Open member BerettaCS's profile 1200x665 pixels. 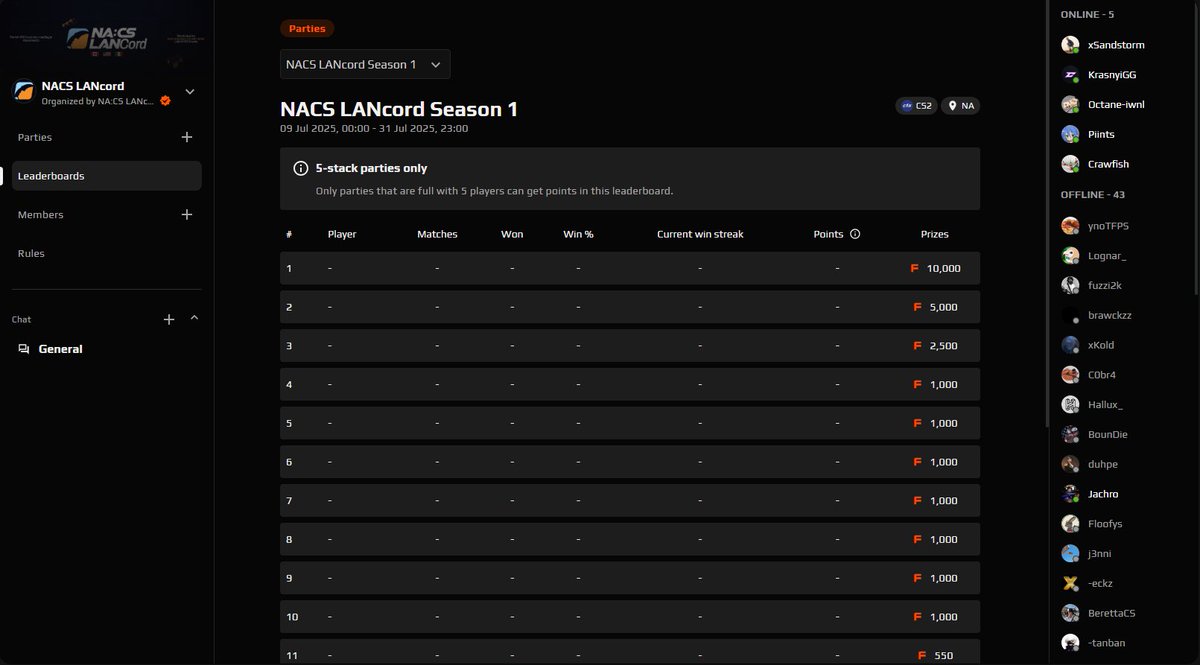1112,613
